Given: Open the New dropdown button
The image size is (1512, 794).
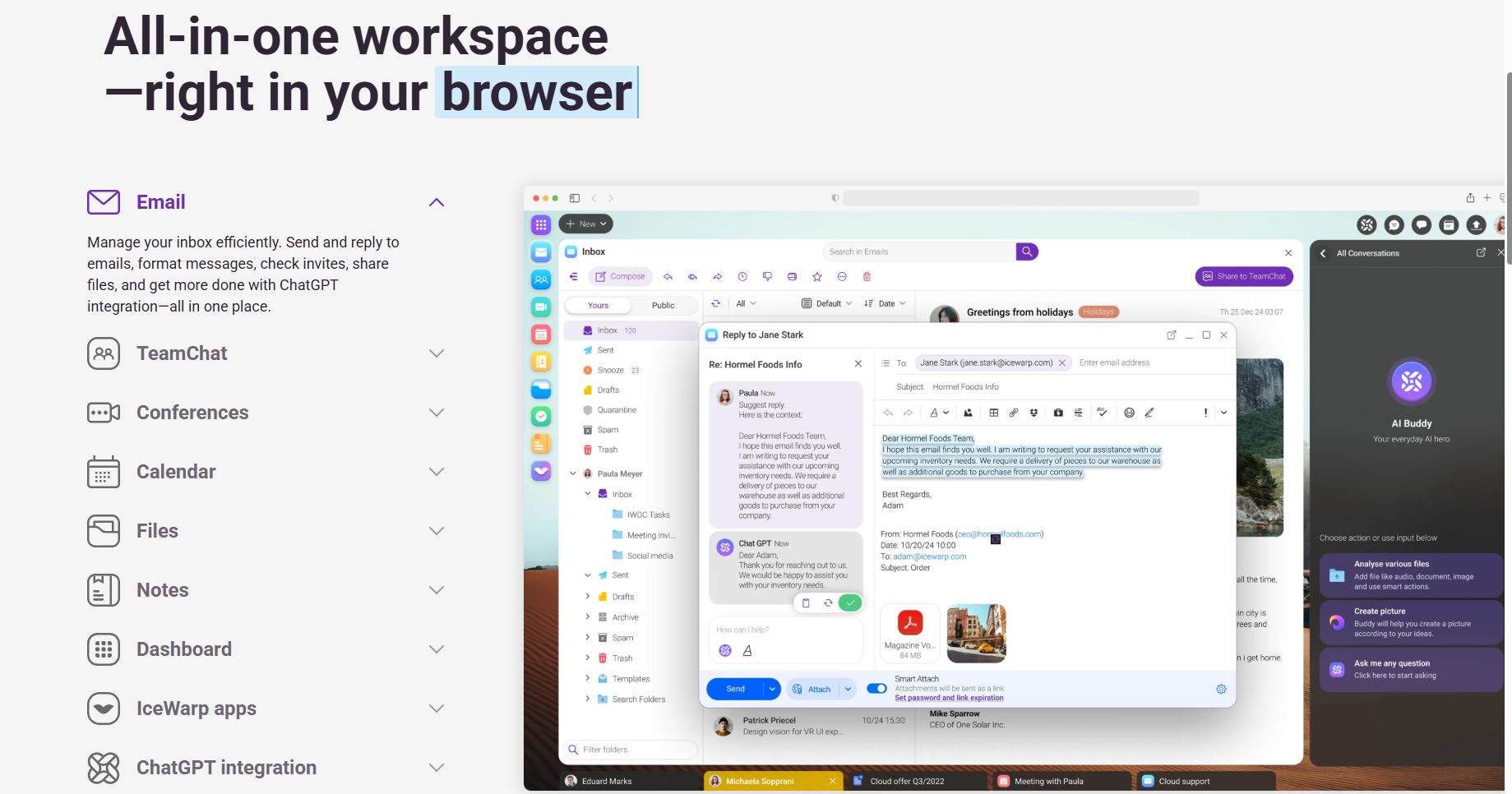Looking at the screenshot, I should 585,224.
